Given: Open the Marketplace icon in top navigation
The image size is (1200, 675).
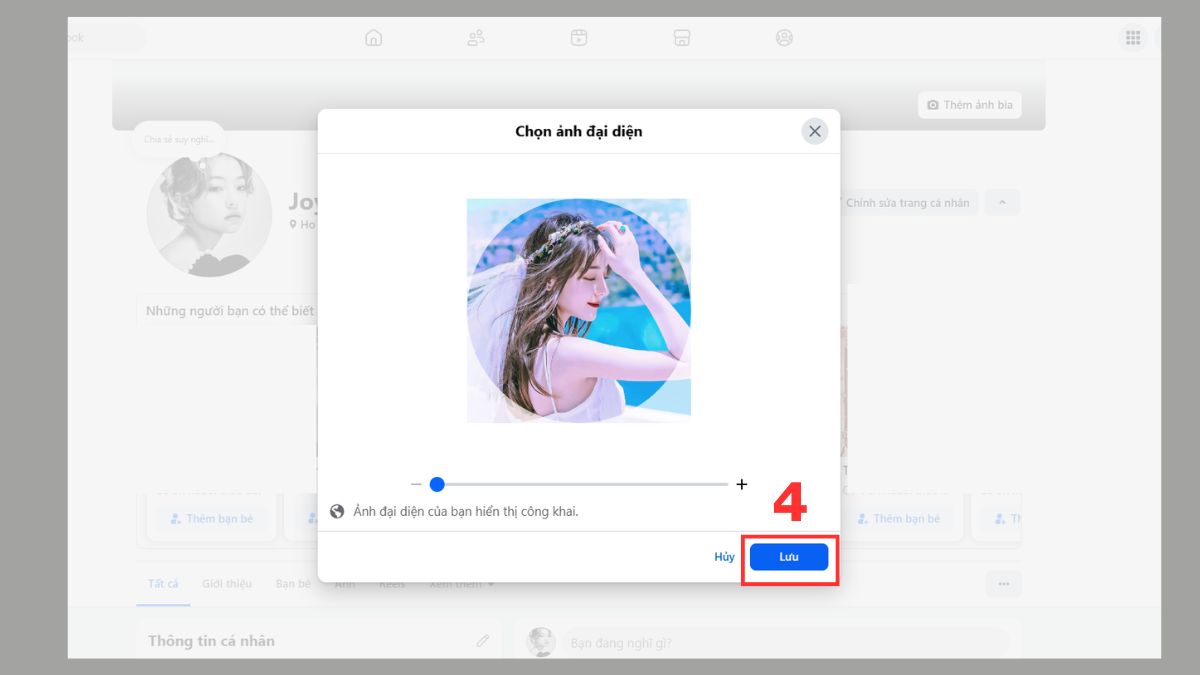Looking at the screenshot, I should click(x=682, y=38).
